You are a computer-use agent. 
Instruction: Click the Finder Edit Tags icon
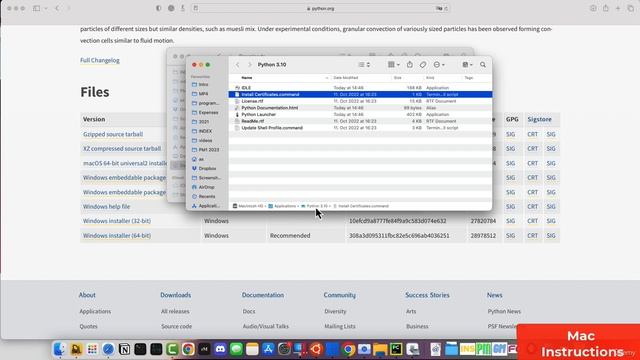[x=423, y=65]
